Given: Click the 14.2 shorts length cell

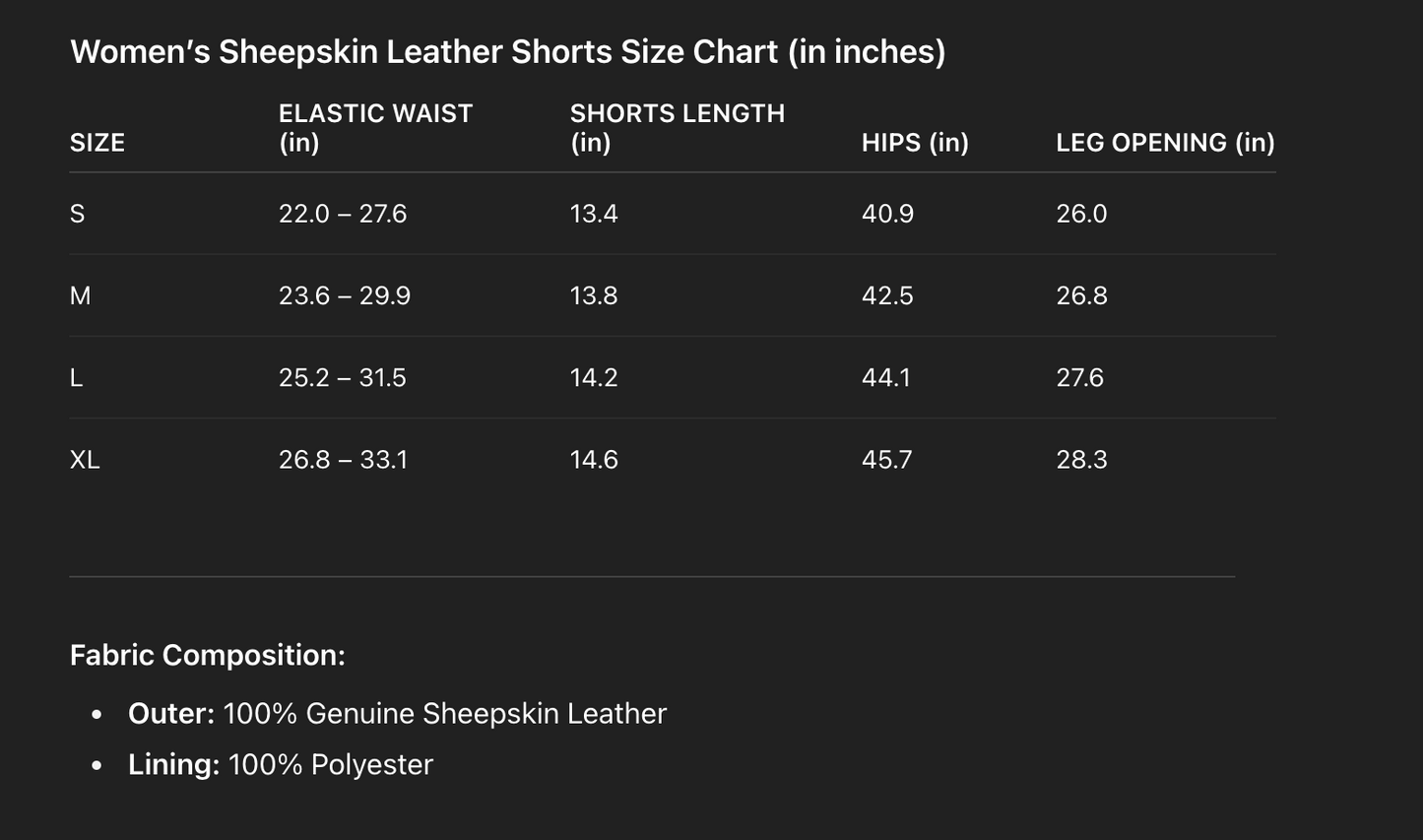Looking at the screenshot, I should coord(594,378).
